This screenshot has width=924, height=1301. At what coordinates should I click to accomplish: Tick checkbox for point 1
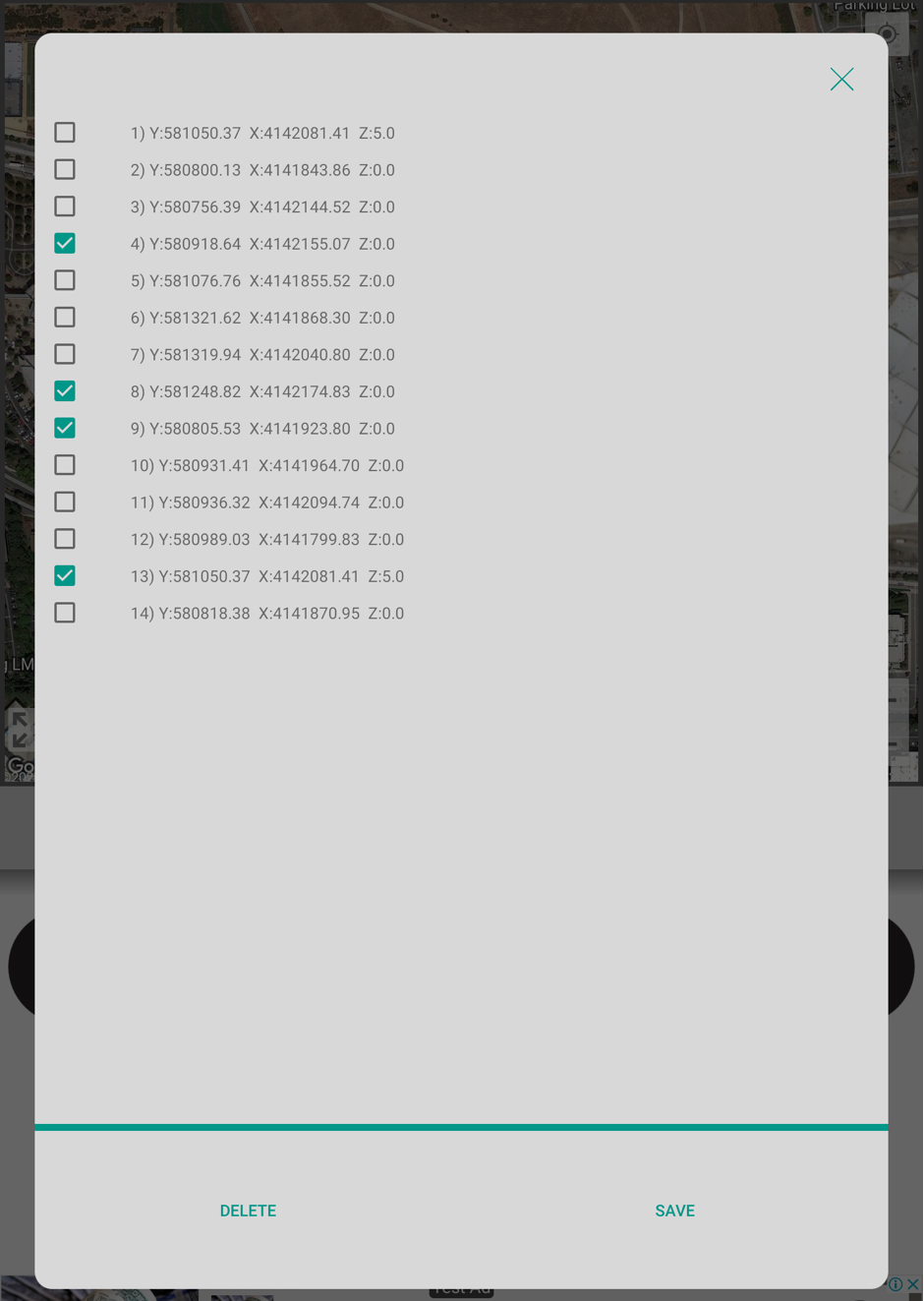(65, 133)
